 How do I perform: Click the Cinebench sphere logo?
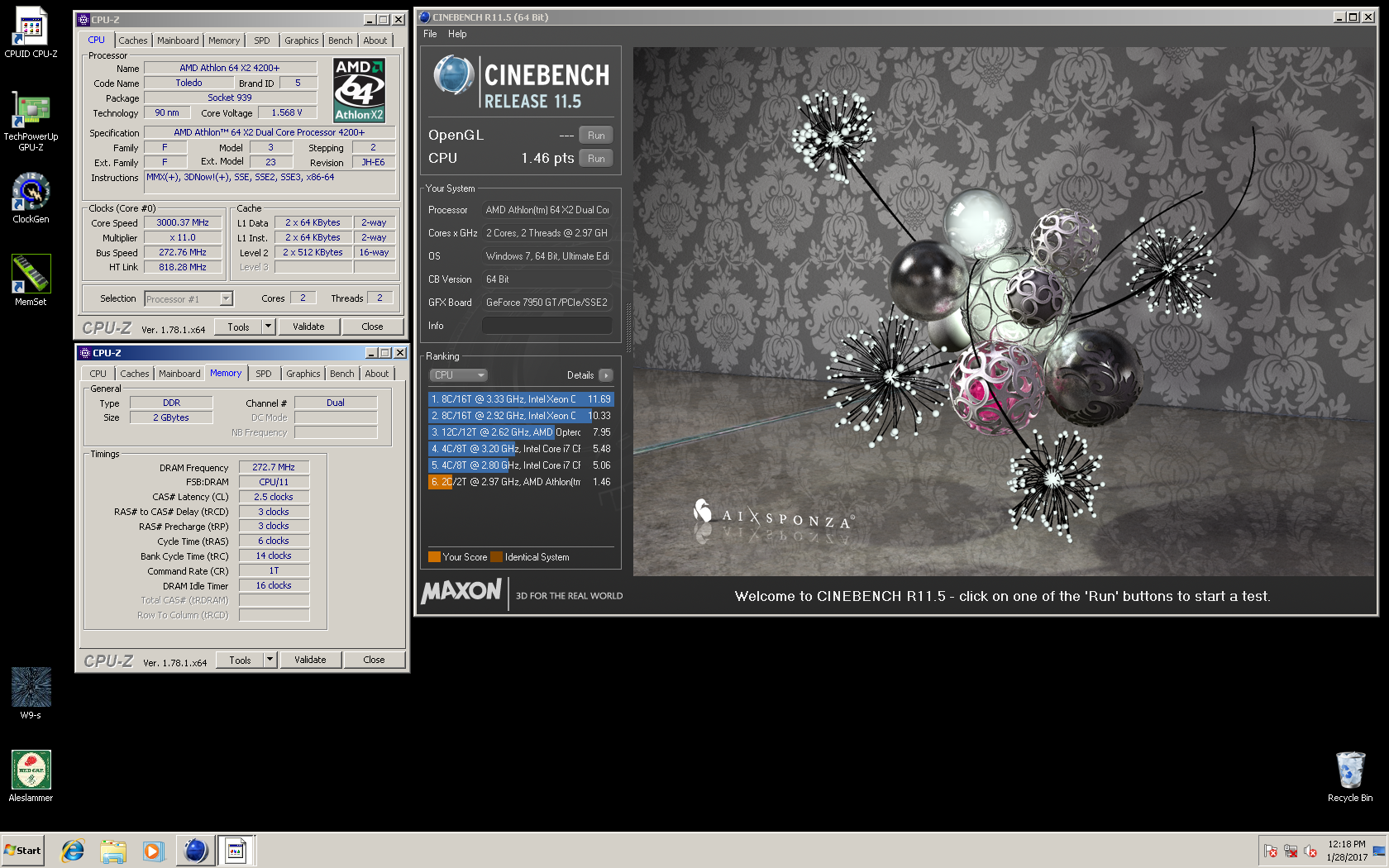[x=453, y=74]
